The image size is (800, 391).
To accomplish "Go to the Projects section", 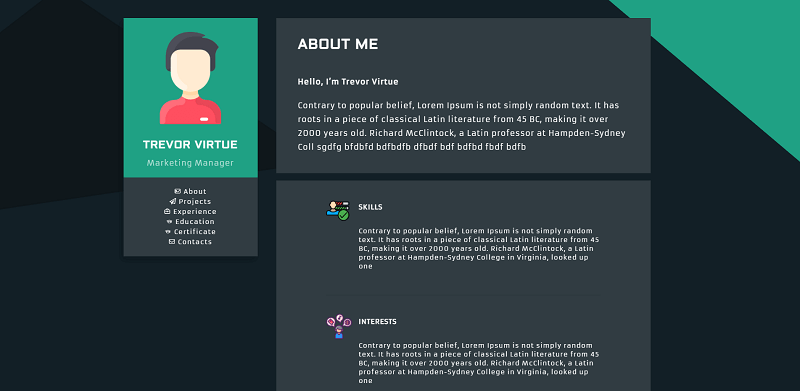I will [x=195, y=202].
